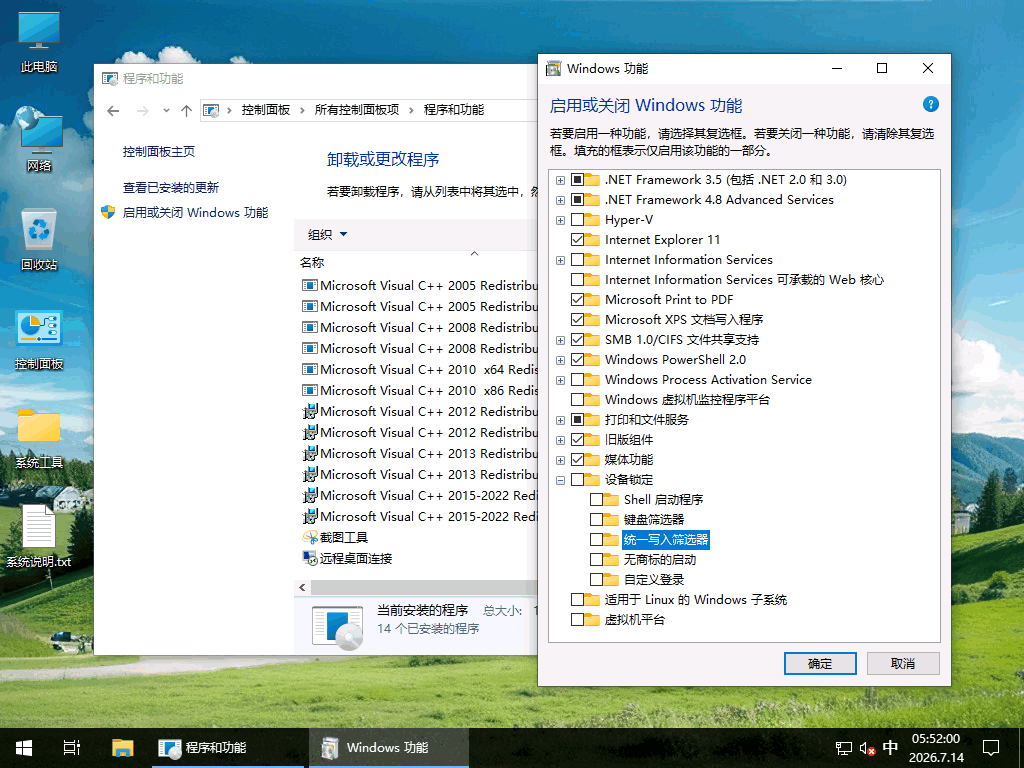Uncheck Microsoft XPS 文档写入程序

577,319
